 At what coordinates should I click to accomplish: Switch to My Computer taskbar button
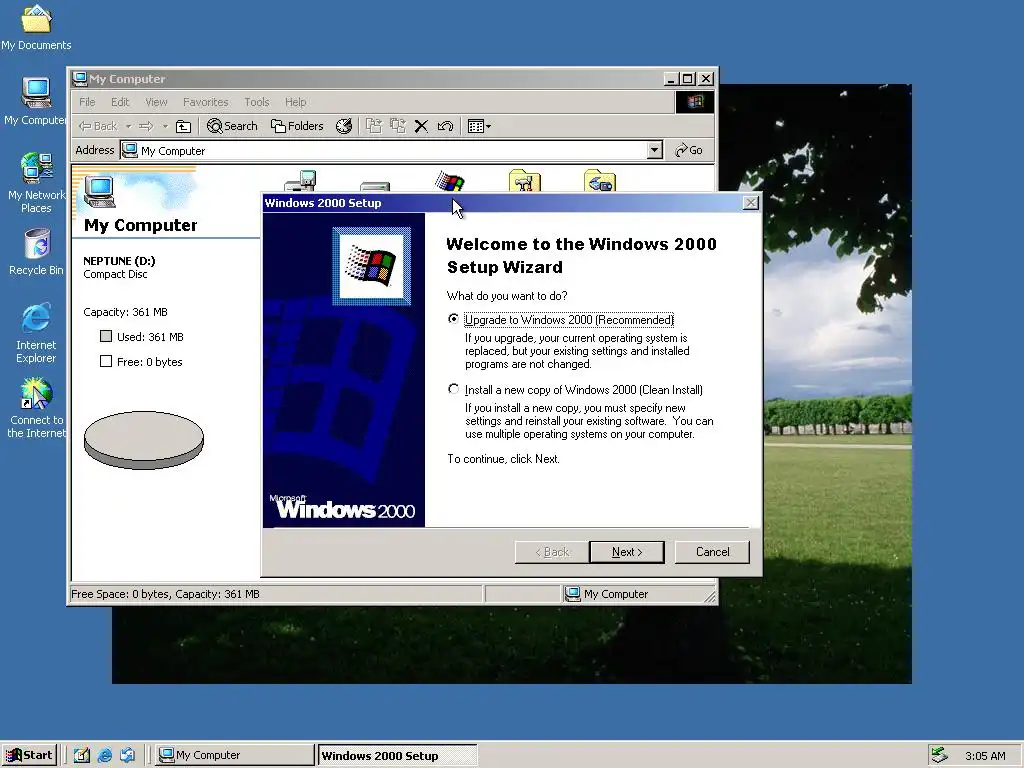236,755
